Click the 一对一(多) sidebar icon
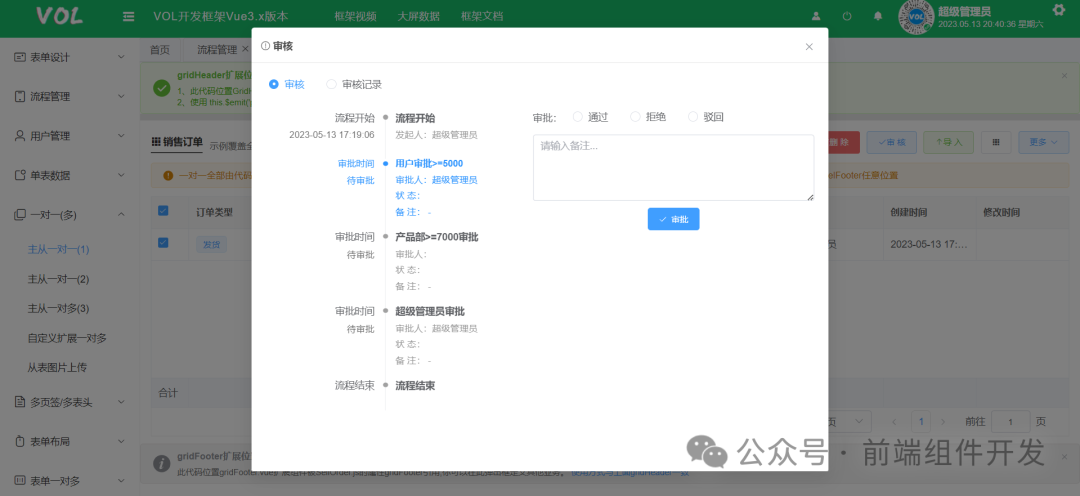This screenshot has width=1080, height=496. pos(20,214)
